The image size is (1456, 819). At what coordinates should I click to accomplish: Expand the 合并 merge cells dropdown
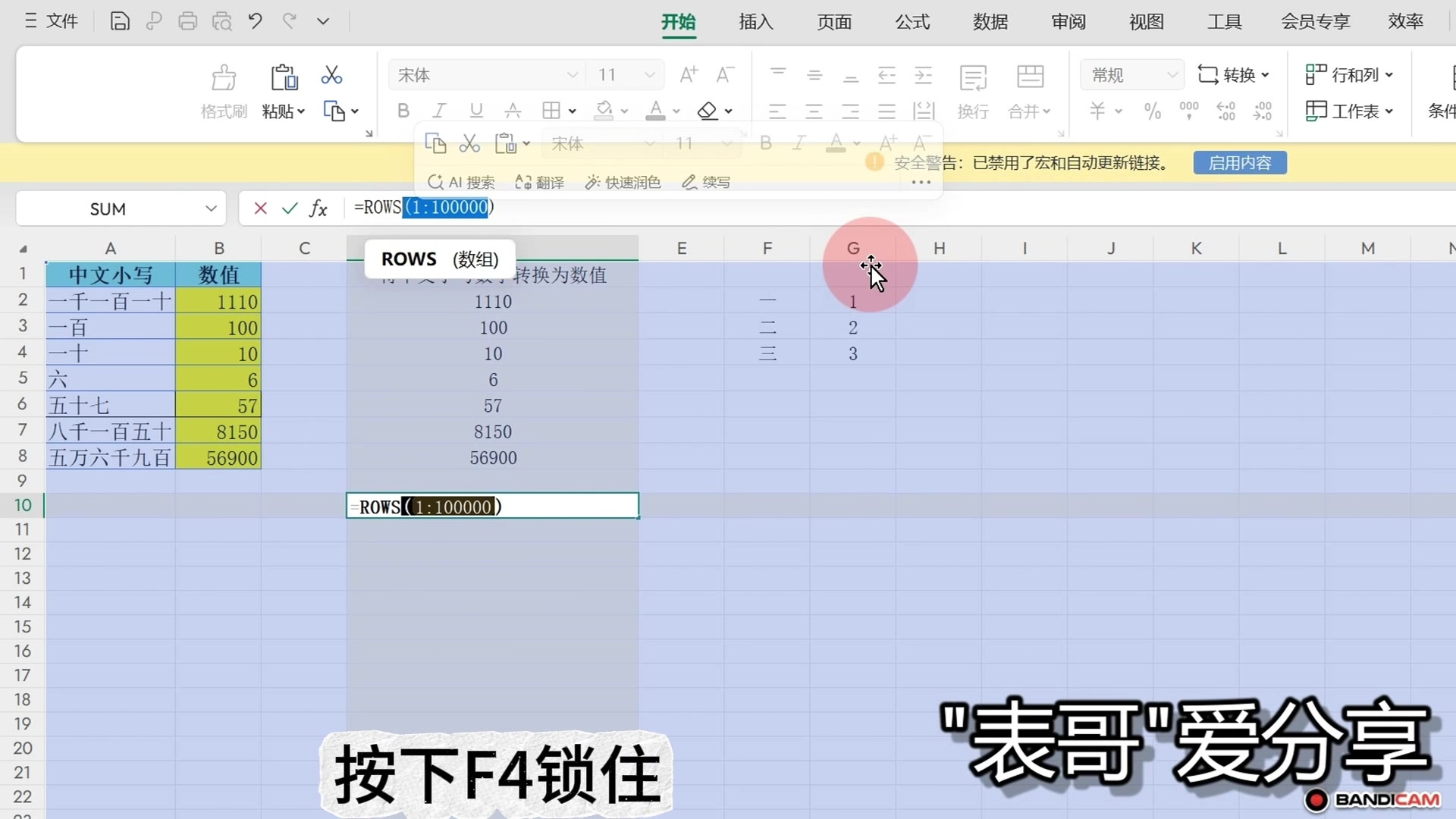pyautogui.click(x=1045, y=111)
